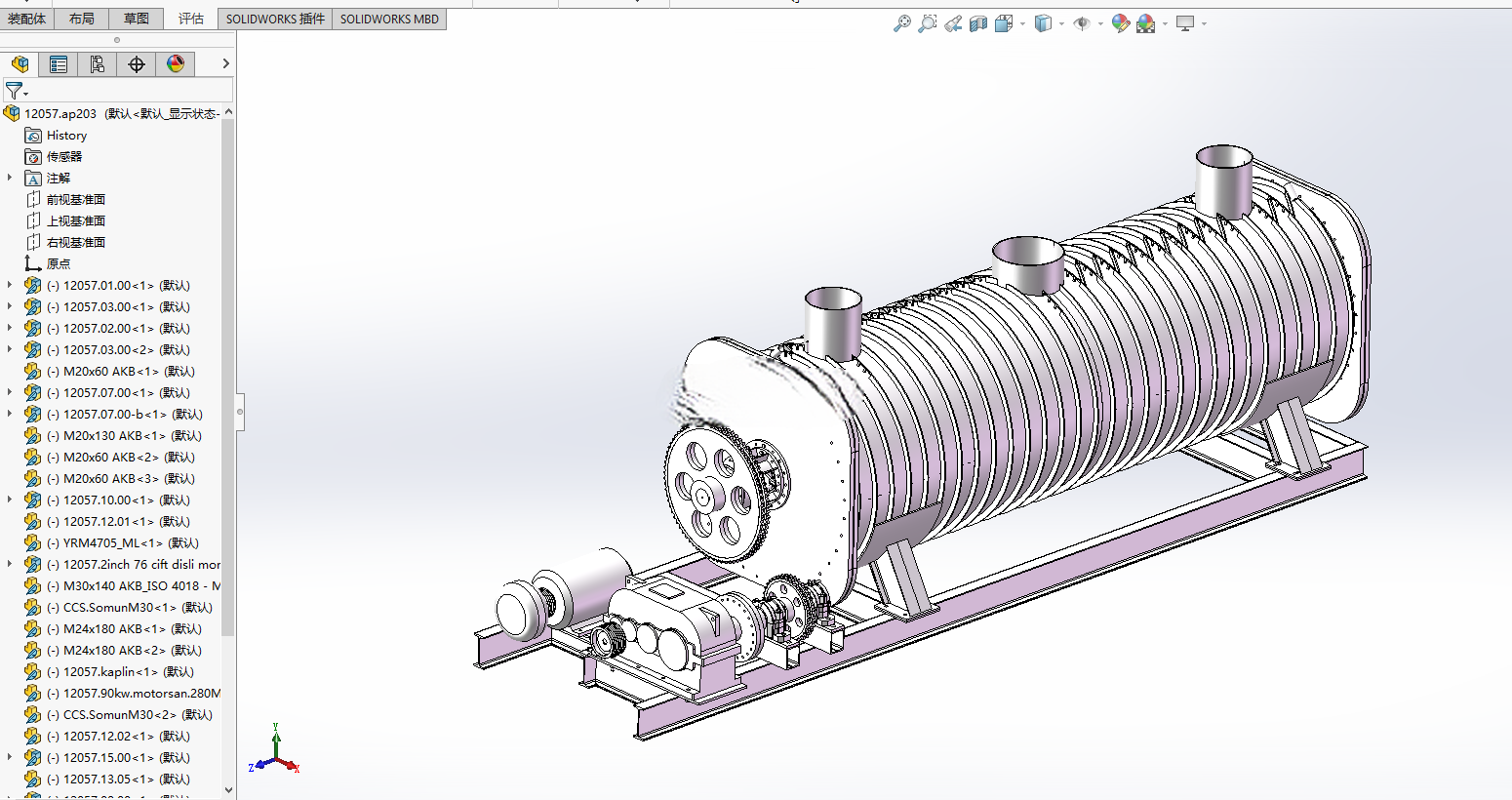Click Zoom to Area icon

coord(928,23)
